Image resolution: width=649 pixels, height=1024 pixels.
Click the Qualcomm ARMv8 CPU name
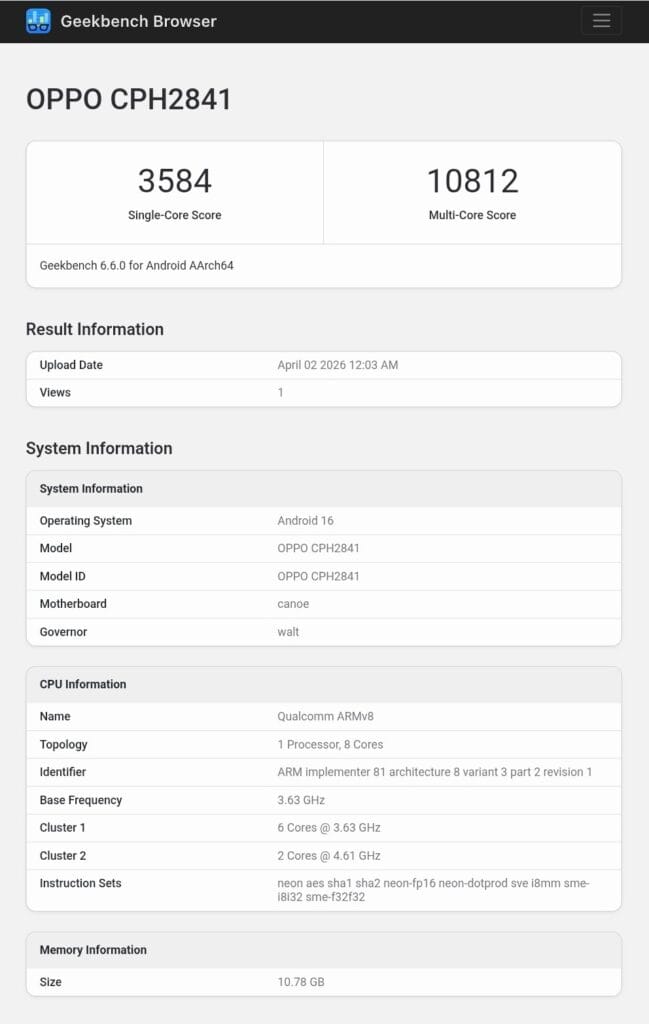pos(325,717)
